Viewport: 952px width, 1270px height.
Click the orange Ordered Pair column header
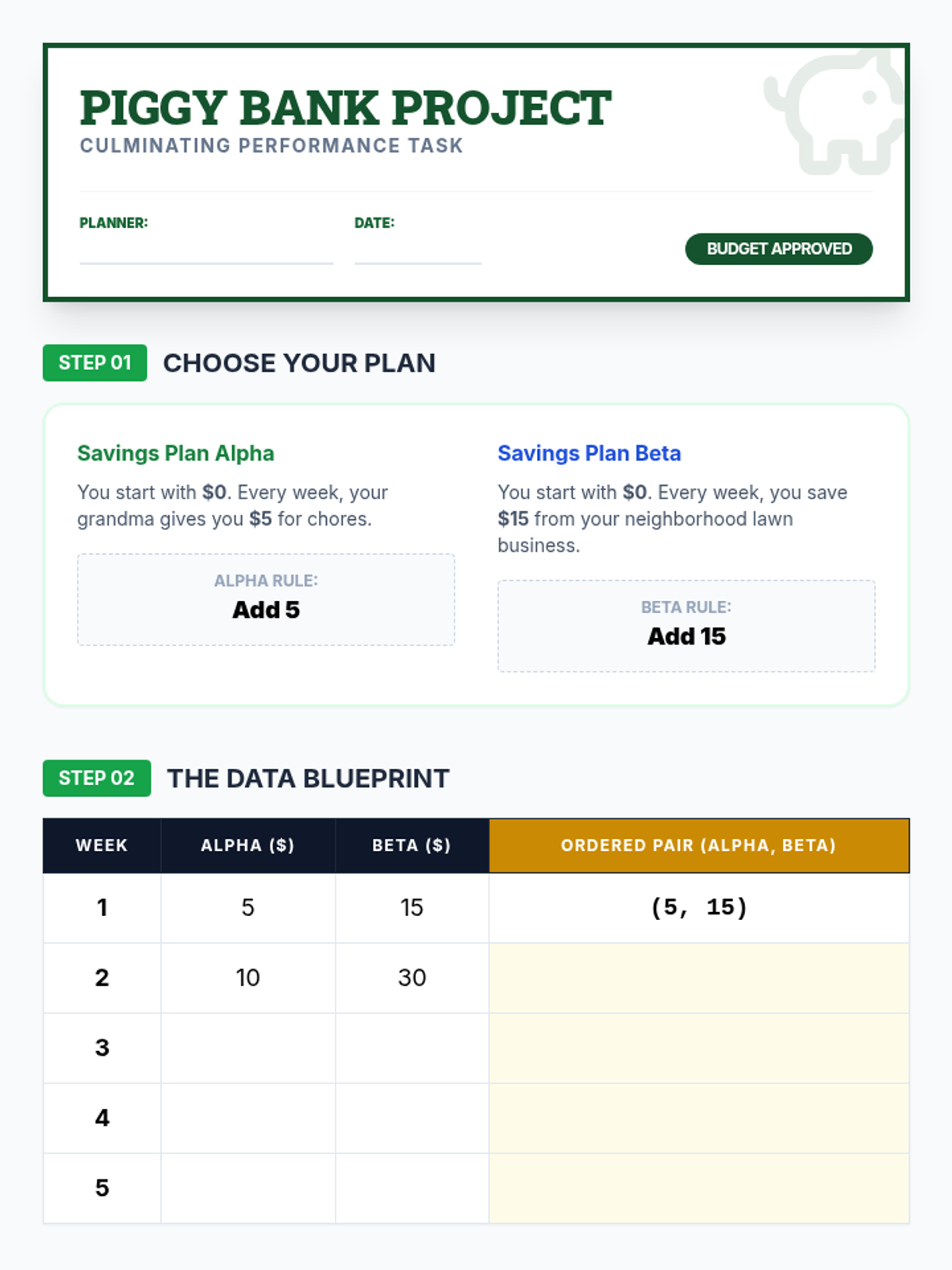[x=699, y=845]
